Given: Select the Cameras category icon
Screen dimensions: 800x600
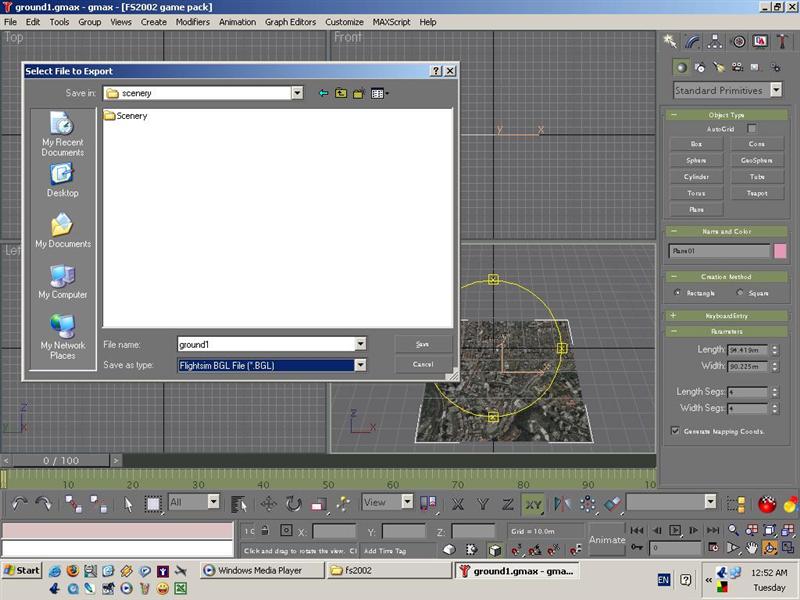Looking at the screenshot, I should point(737,67).
